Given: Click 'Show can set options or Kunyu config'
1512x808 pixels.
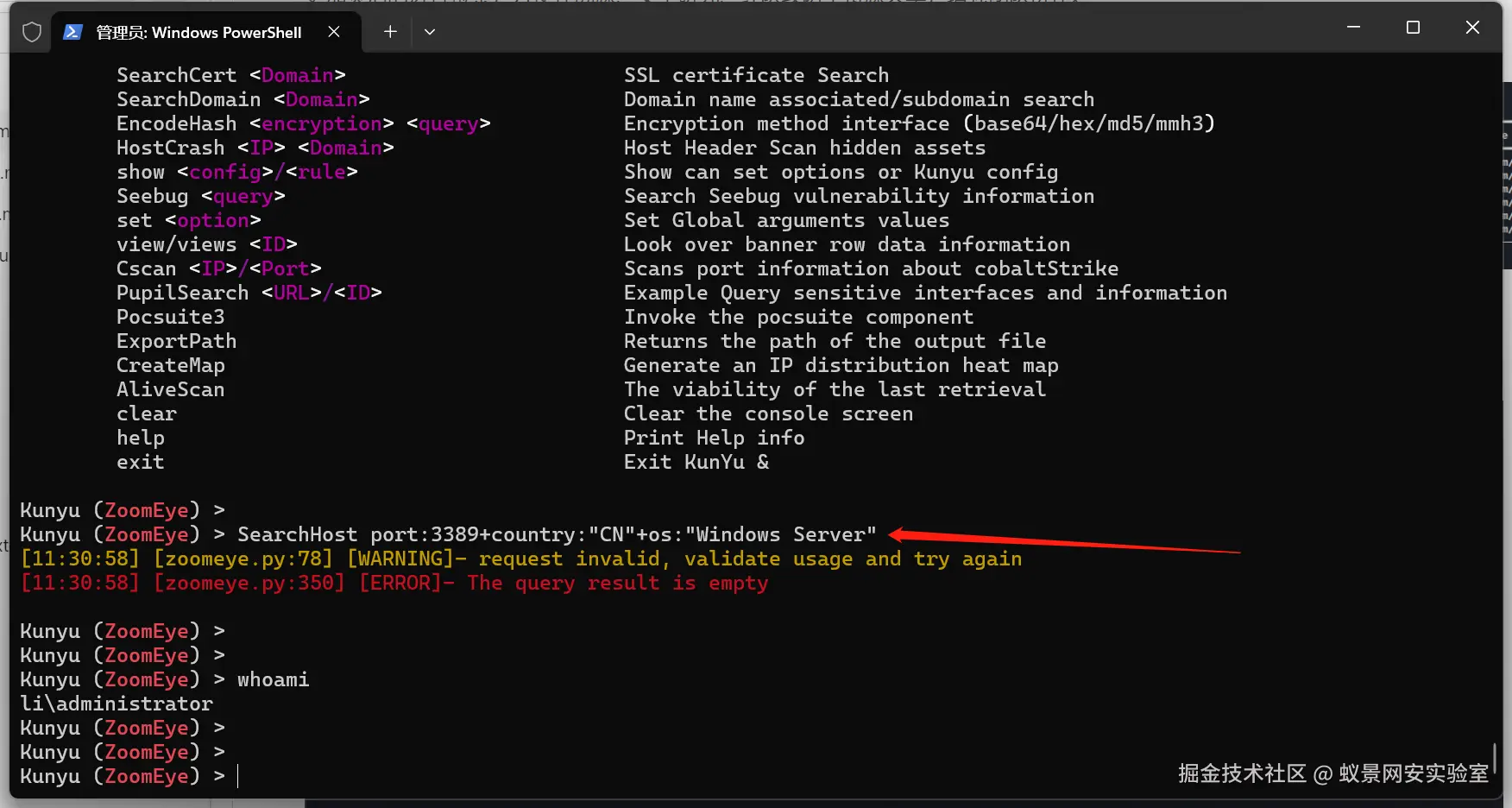Looking at the screenshot, I should click(x=841, y=172).
